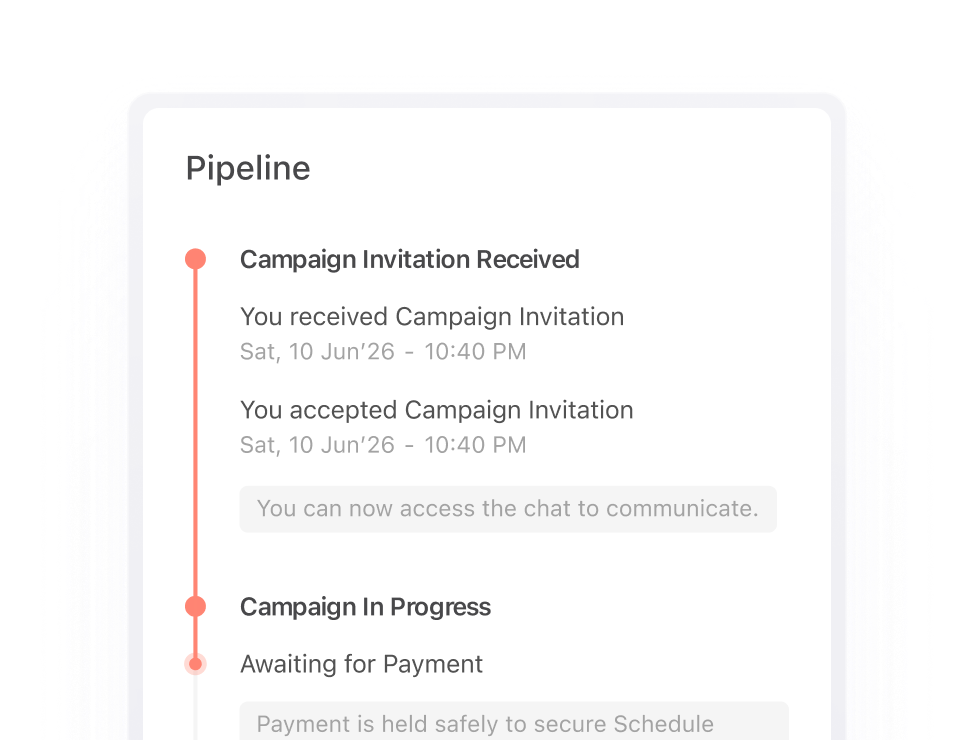This screenshot has width=974, height=740.
Task: Click the faded timeline segment below Awaiting
Action: pos(196,708)
